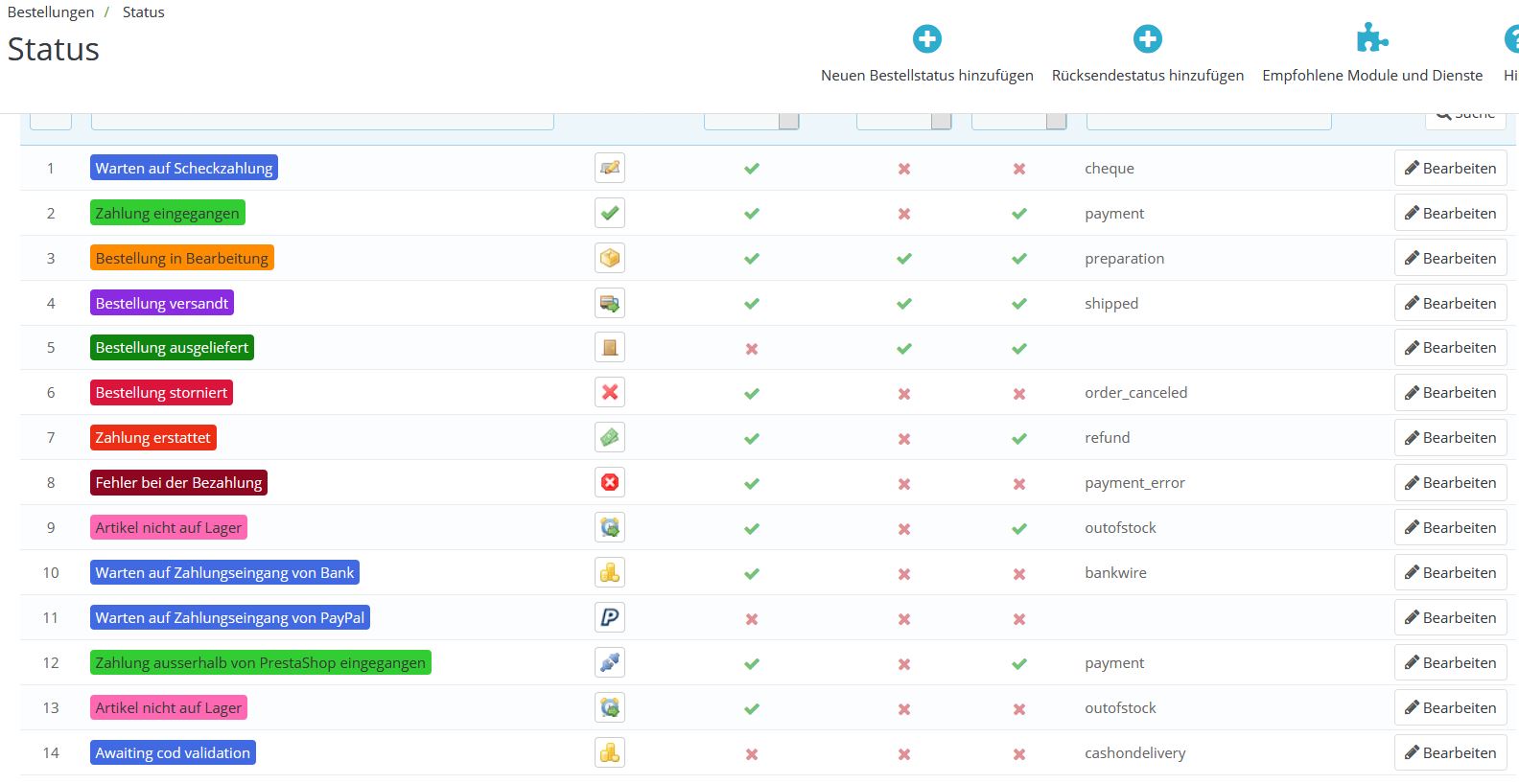Screen dimensions: 1519x784
Task: Toggle invoice cross for Awaiting cod validation
Action: tap(1019, 754)
